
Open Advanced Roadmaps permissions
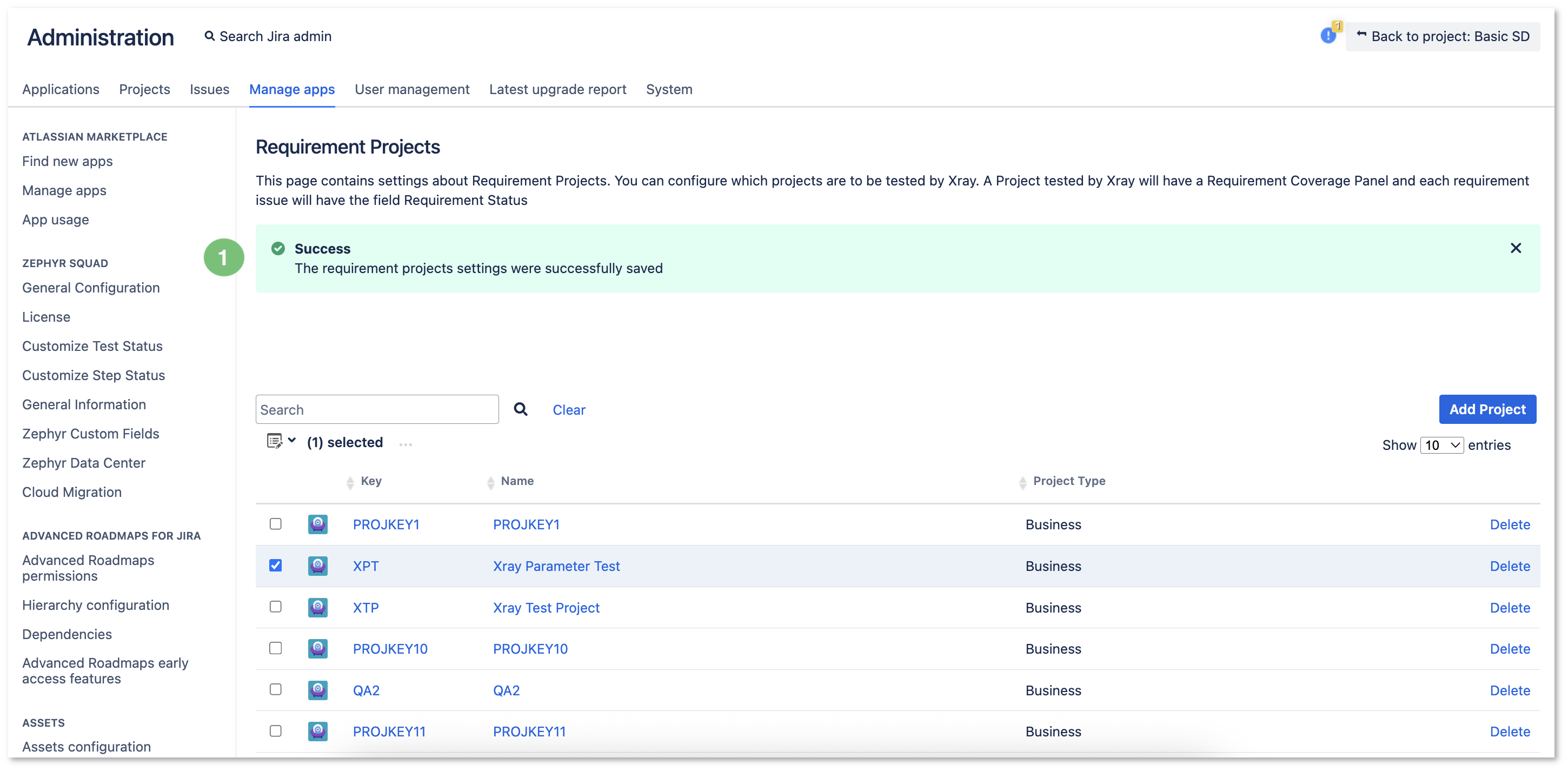pos(88,567)
